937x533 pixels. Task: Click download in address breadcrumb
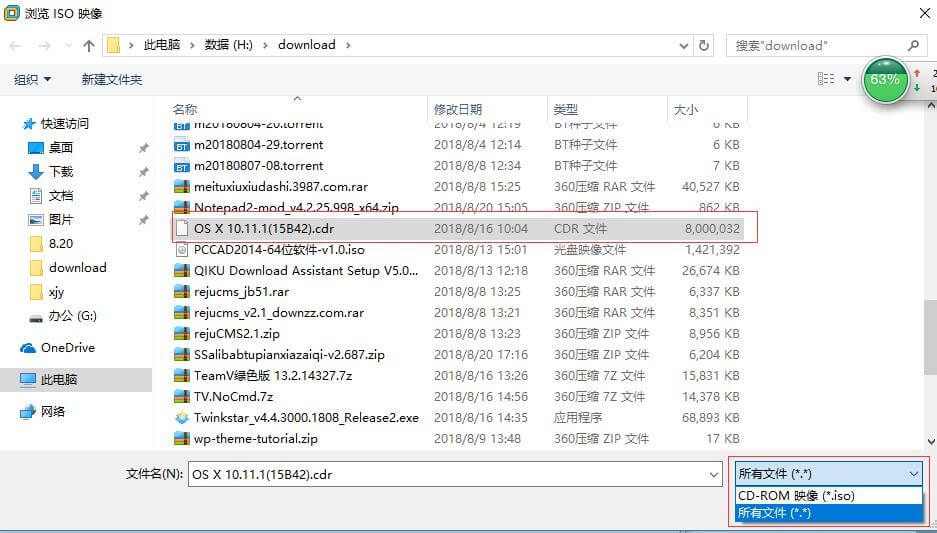tap(307, 45)
